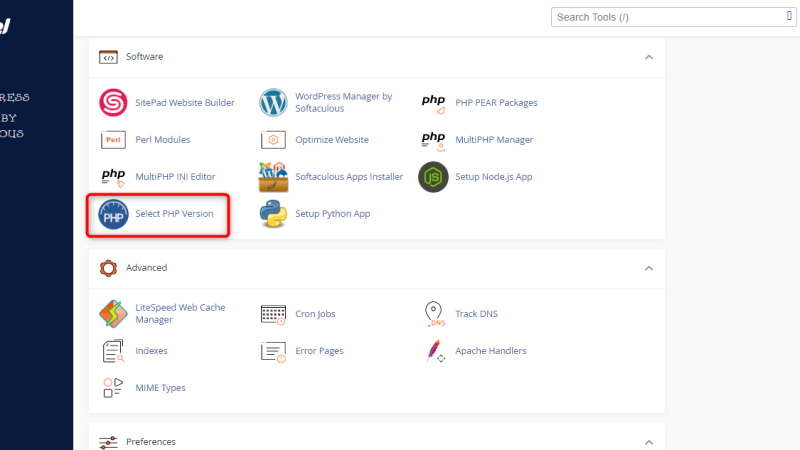This screenshot has height=450, width=800.
Task: Click the Perl Modules icon
Action: pos(113,140)
